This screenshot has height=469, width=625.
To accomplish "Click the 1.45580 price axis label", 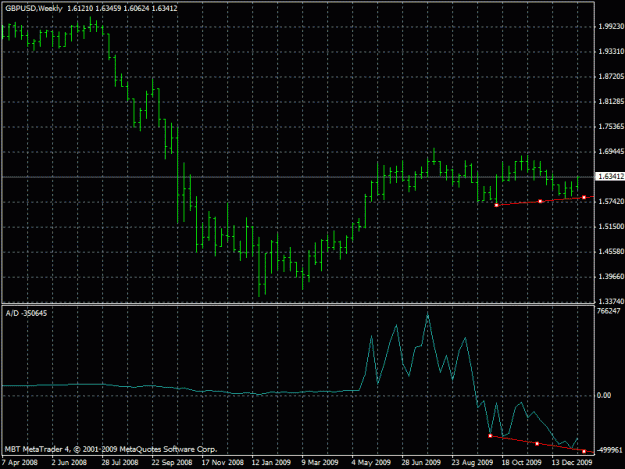I will pyautogui.click(x=610, y=251).
